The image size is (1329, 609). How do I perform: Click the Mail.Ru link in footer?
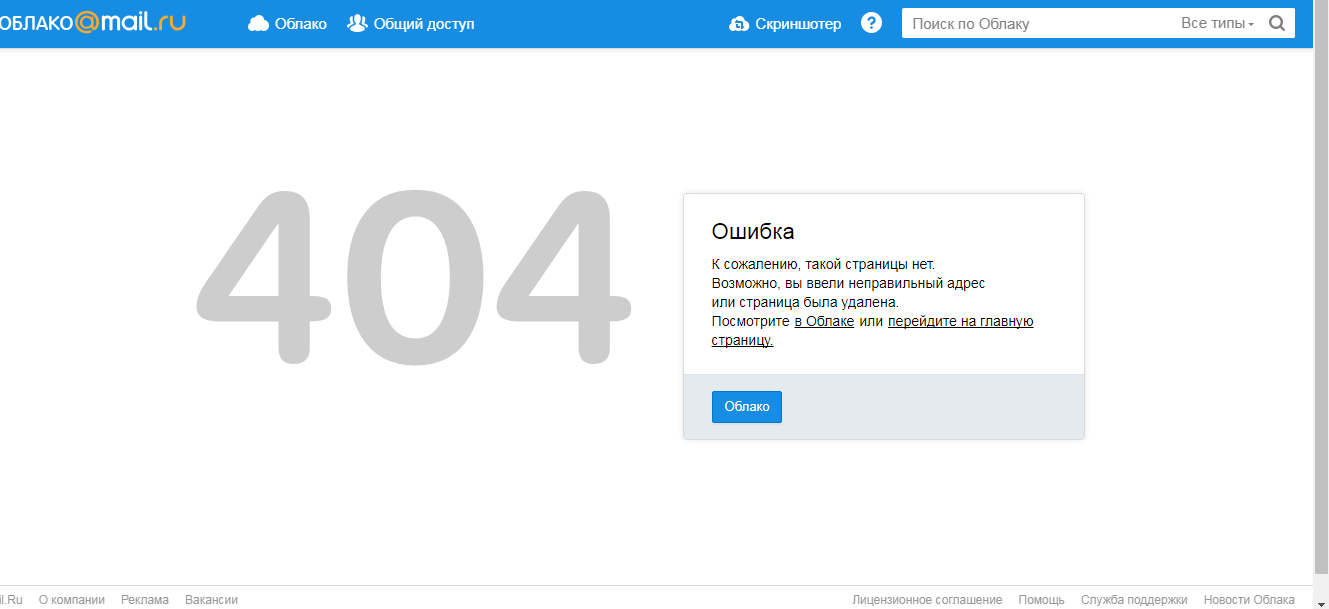[10, 600]
